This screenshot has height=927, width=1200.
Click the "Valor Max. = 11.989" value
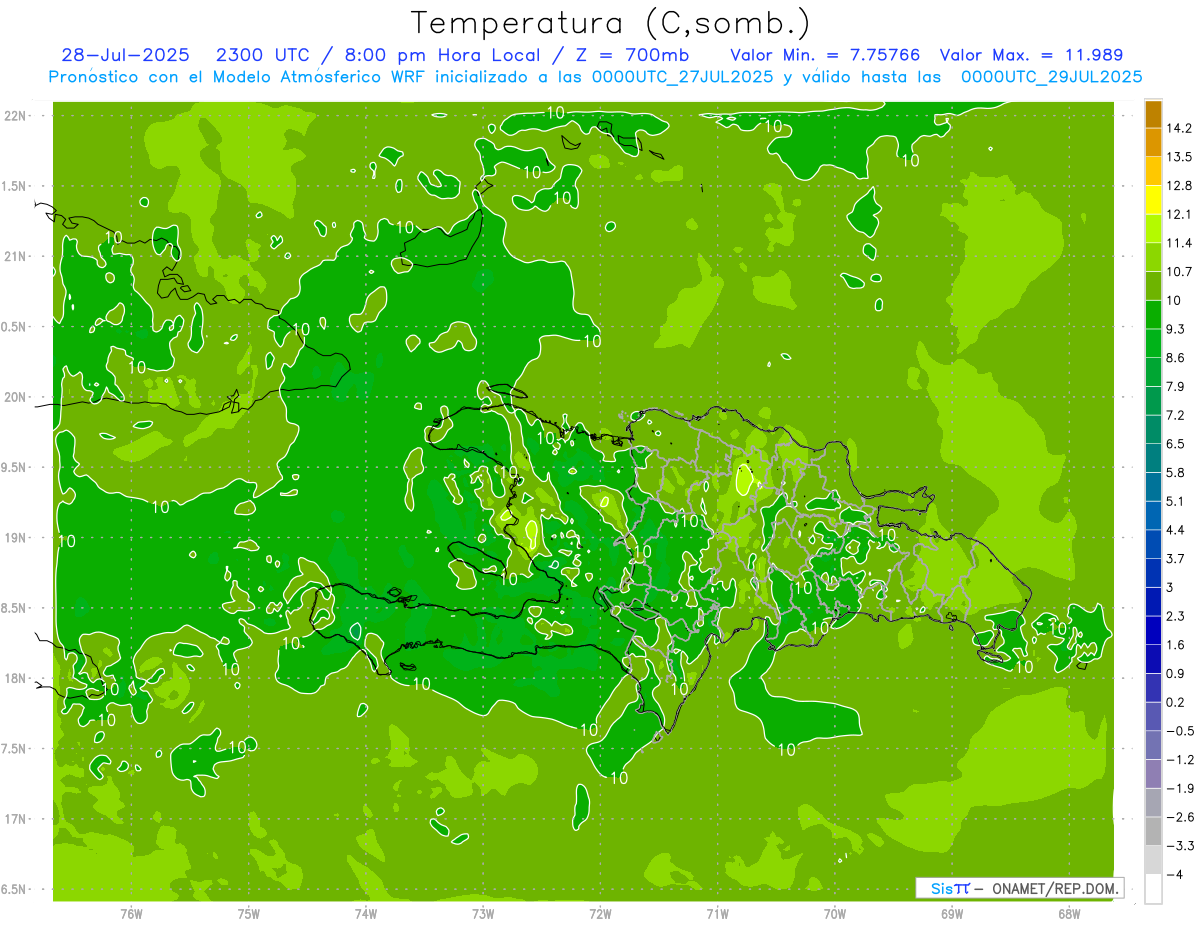(x=1031, y=55)
